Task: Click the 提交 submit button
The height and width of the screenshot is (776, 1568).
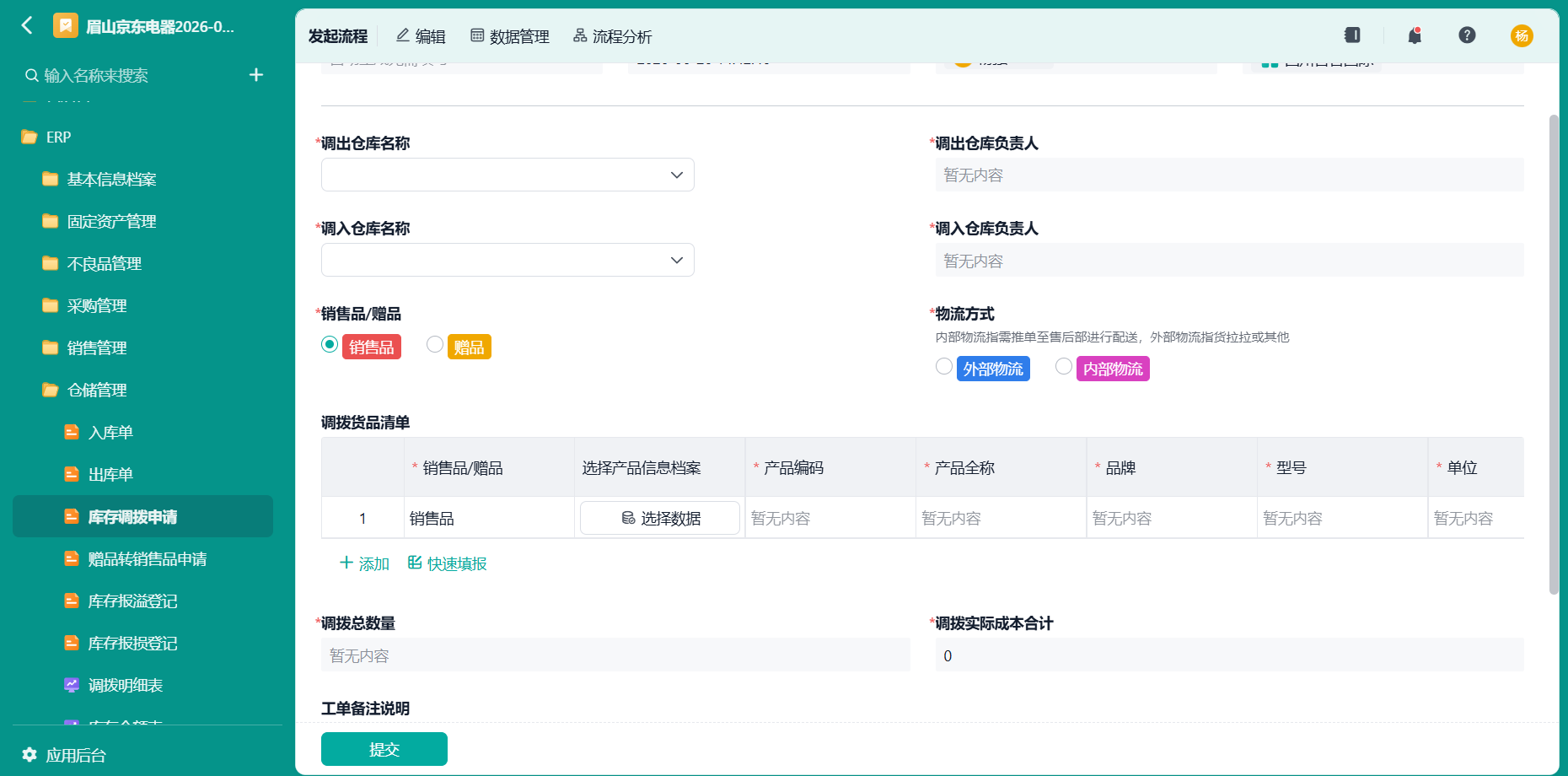Action: pos(384,749)
